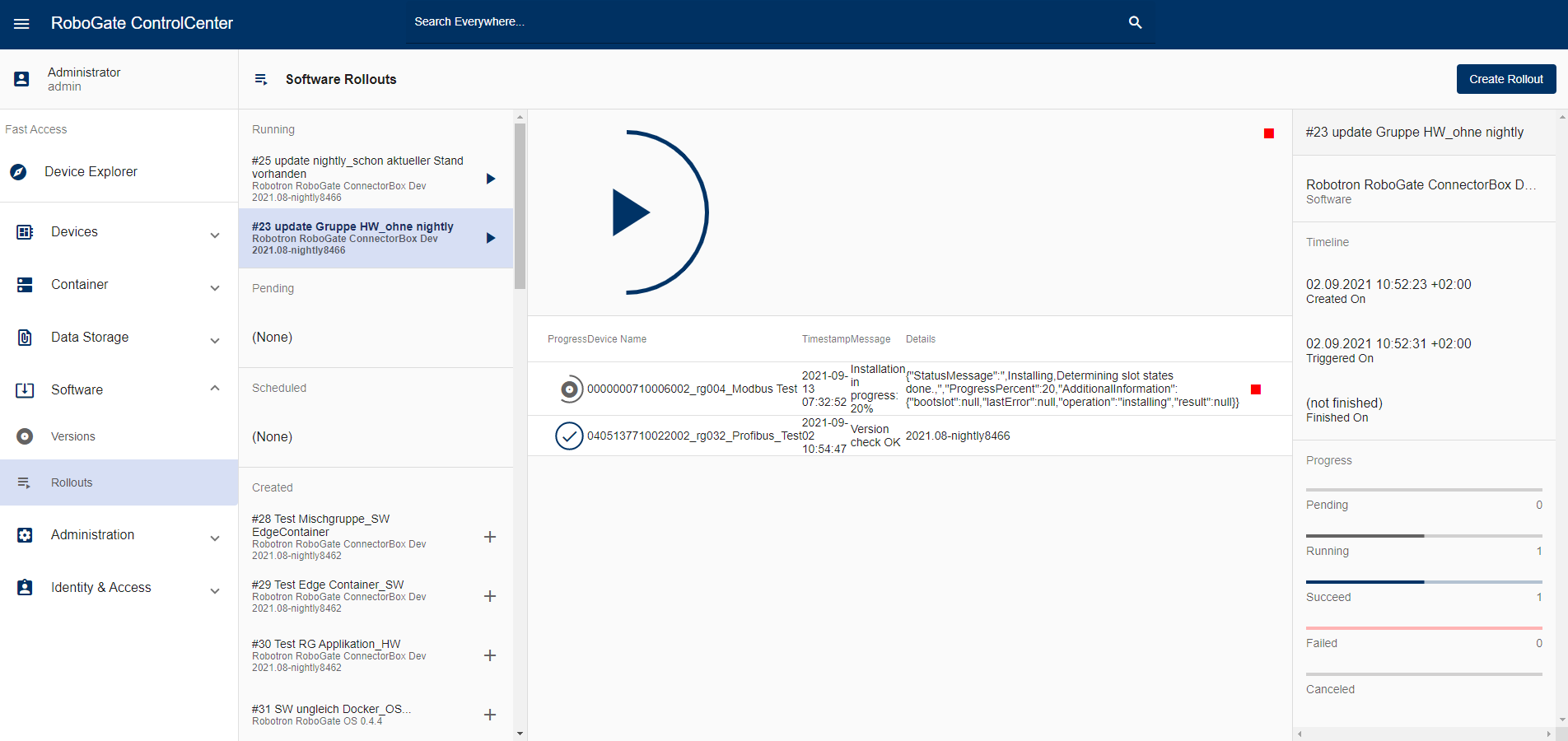Expand the Identity & Access chevron
Screen dimensions: 1568x741
click(x=215, y=591)
